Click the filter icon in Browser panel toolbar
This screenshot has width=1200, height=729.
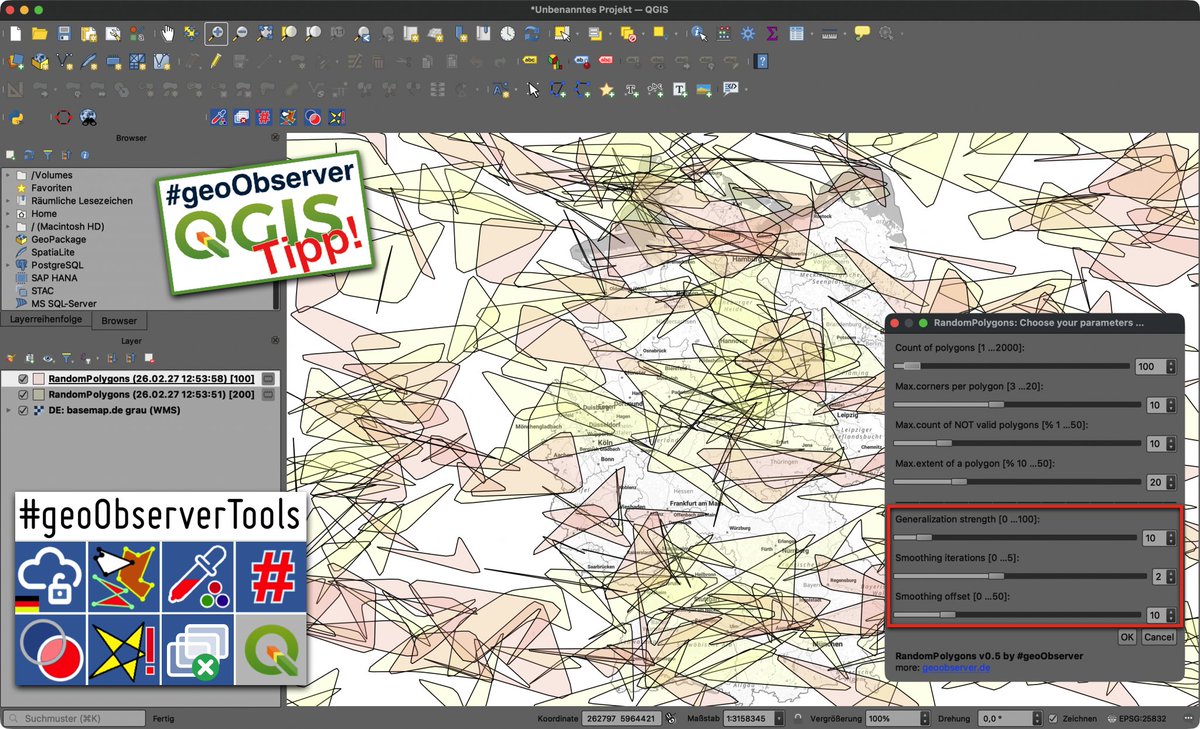(47, 156)
